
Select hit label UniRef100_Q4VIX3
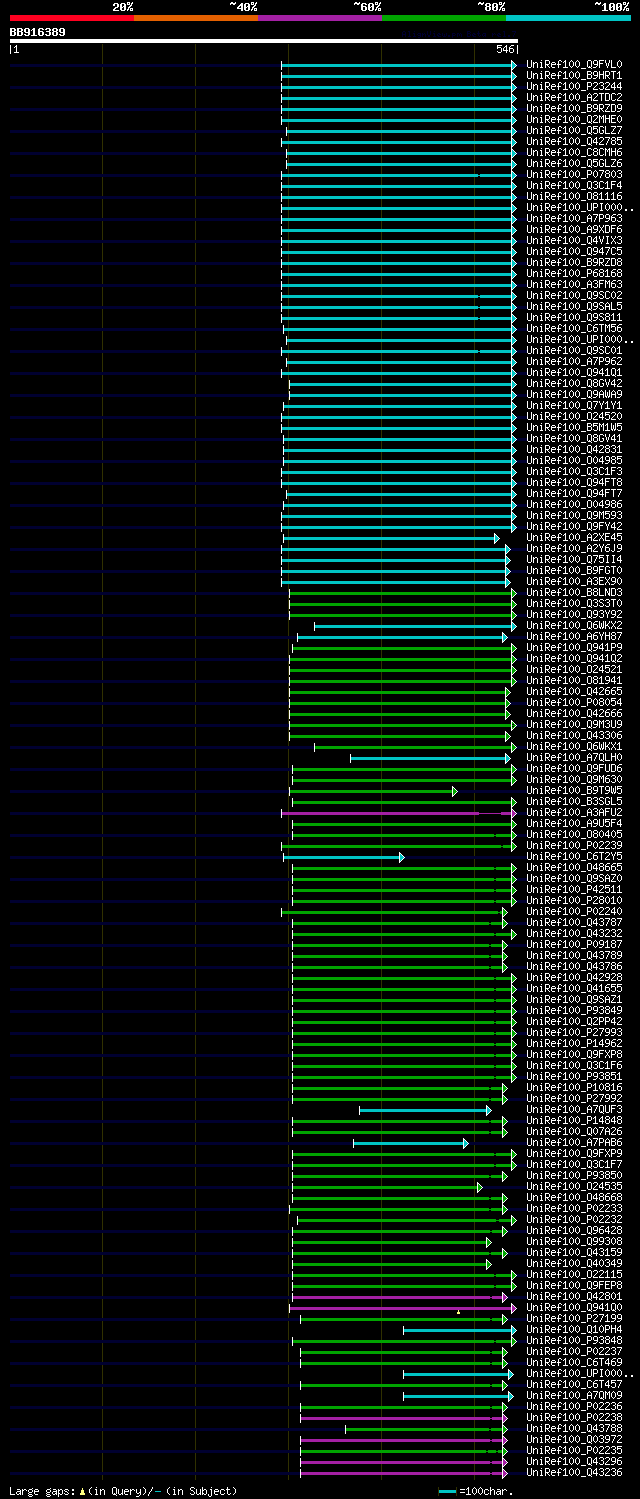574,240
